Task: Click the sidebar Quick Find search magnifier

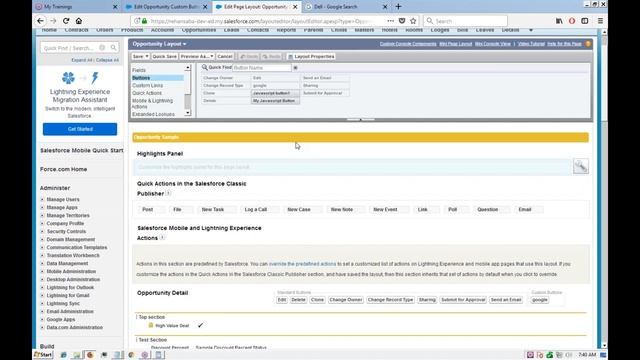Action: point(113,48)
